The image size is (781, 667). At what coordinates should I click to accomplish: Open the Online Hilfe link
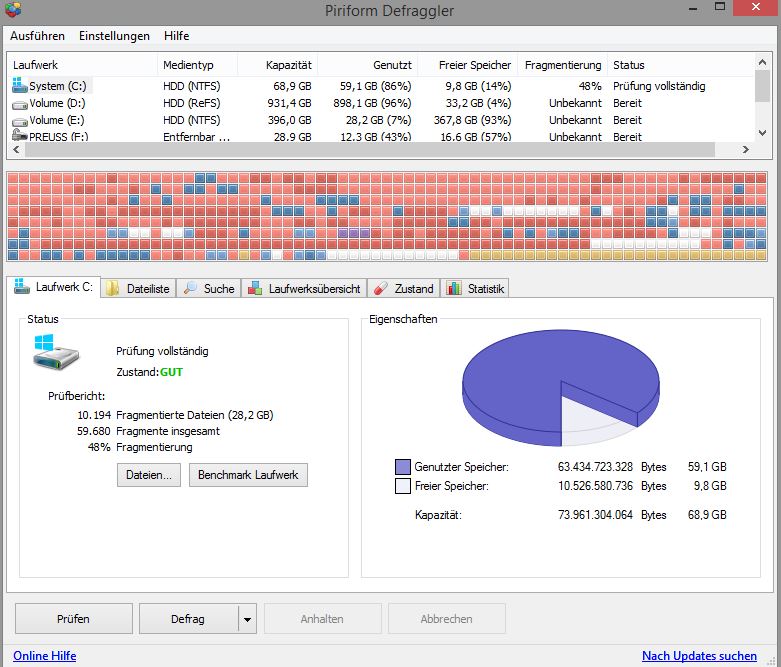pyautogui.click(x=45, y=656)
